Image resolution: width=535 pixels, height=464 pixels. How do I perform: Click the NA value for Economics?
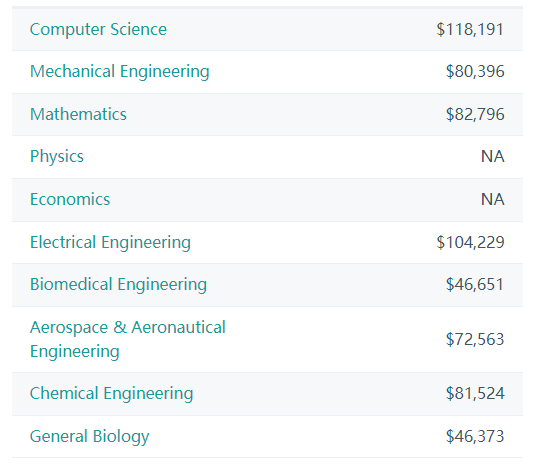click(x=492, y=200)
